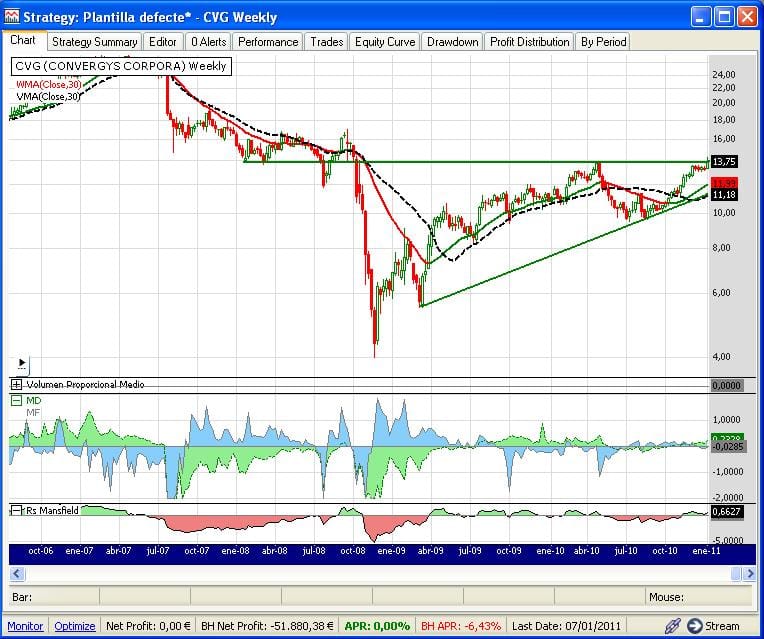Select the Drawdown tab
The width and height of the screenshot is (764, 639).
pyautogui.click(x=454, y=42)
